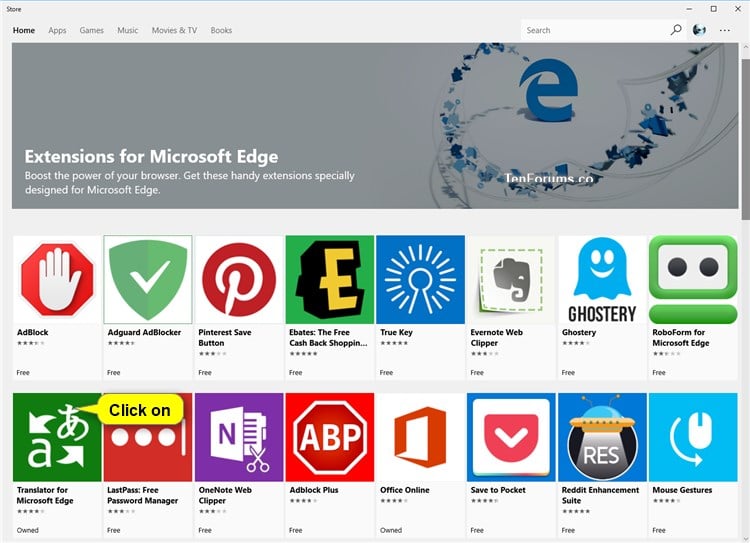The height and width of the screenshot is (543, 750).
Task: Click the Adblock Plus title text
Action: click(314, 490)
